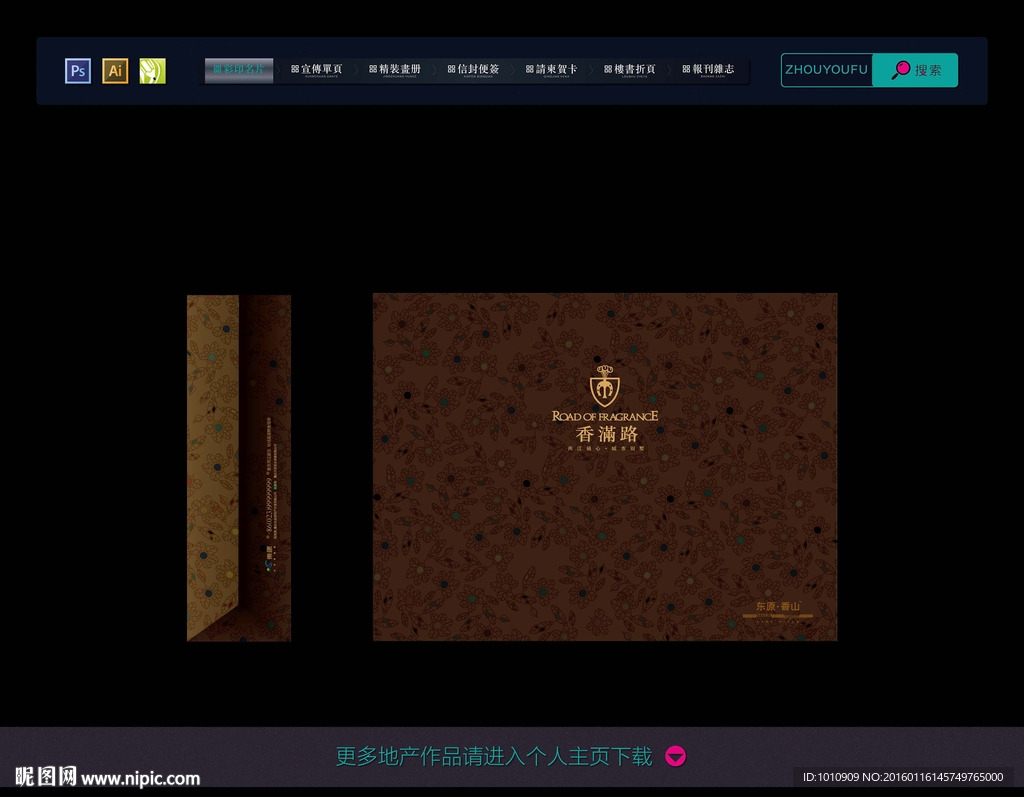Click the grid glyph beside 報刊雜志

click(685, 69)
